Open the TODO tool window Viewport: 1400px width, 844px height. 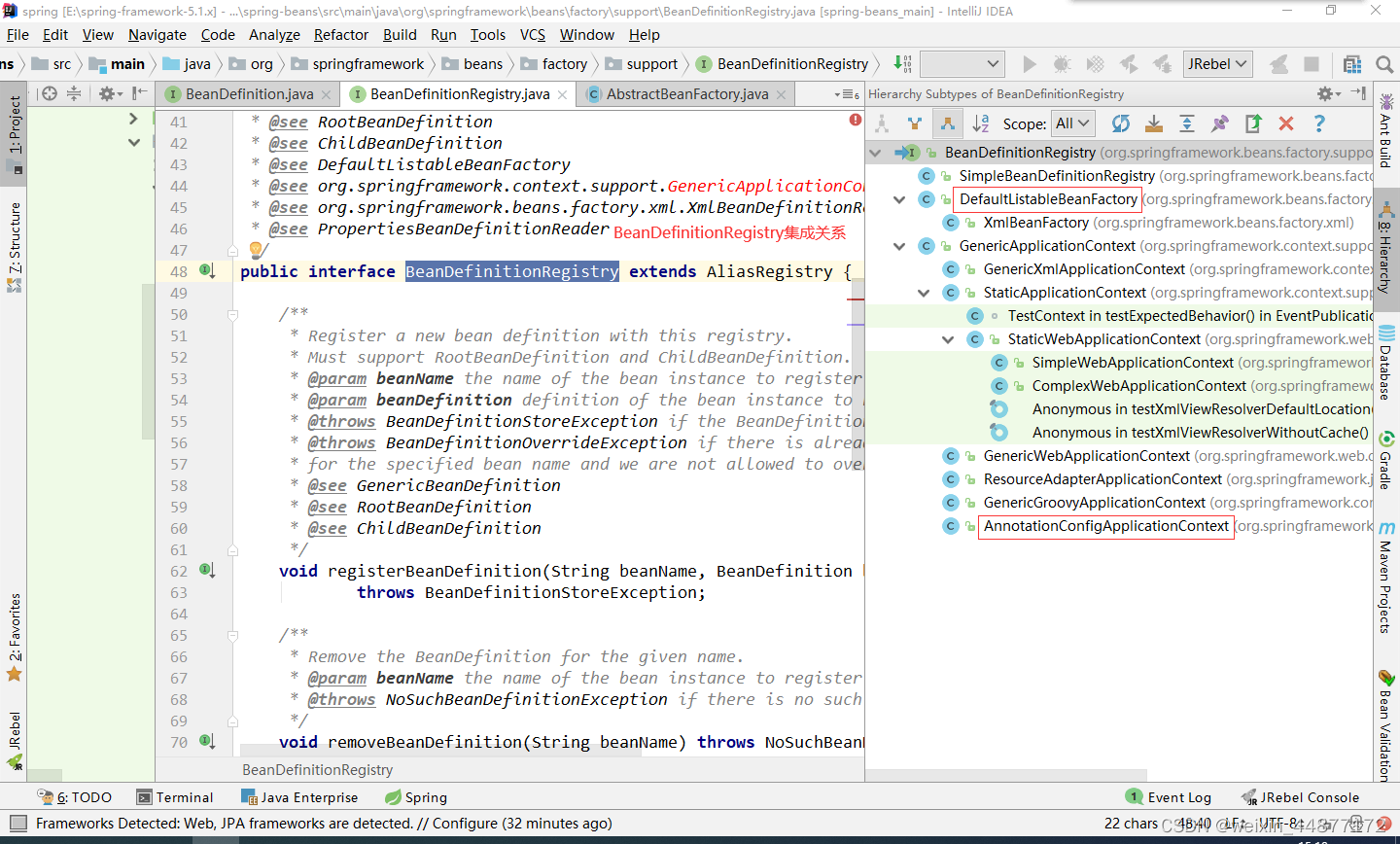click(x=75, y=797)
